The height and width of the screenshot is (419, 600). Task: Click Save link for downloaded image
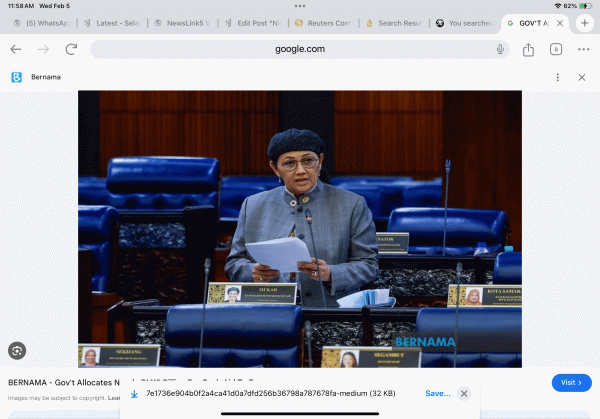pos(437,394)
